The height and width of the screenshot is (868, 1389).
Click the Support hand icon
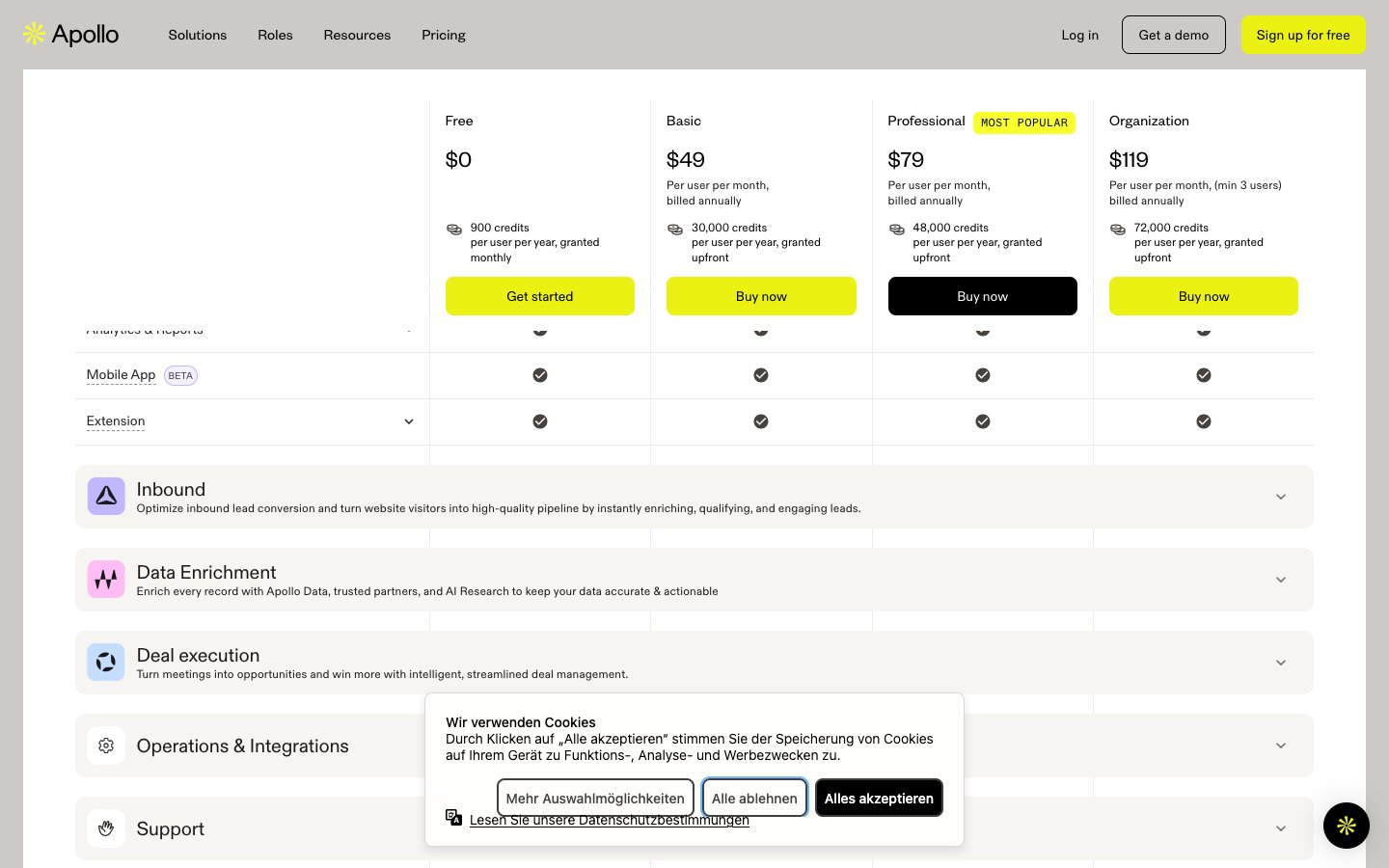106,828
